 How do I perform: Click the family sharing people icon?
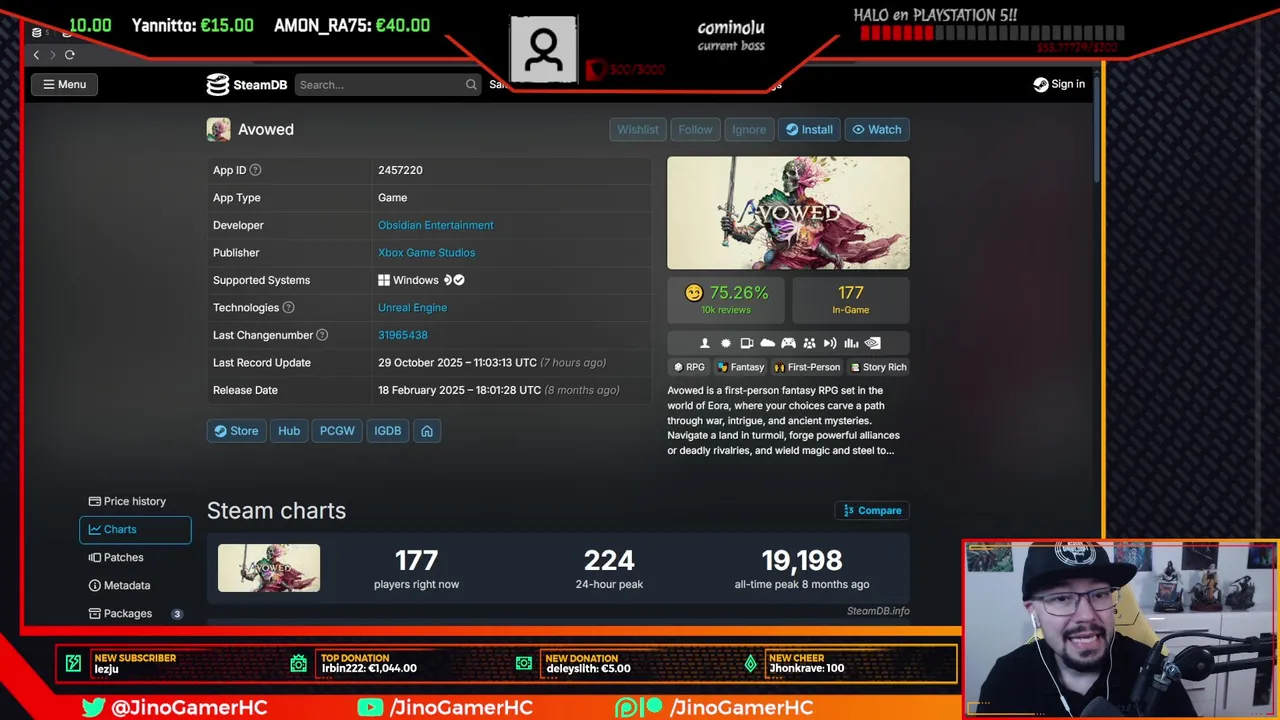pyautogui.click(x=809, y=343)
